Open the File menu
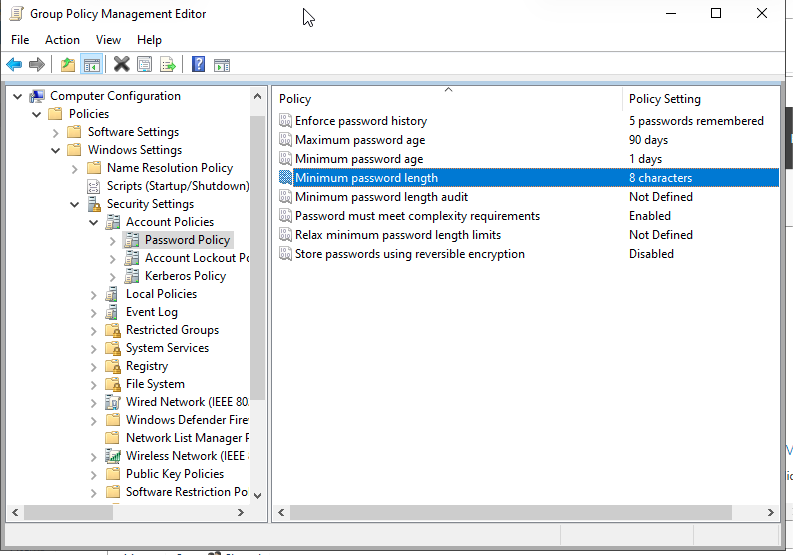 click(x=20, y=39)
